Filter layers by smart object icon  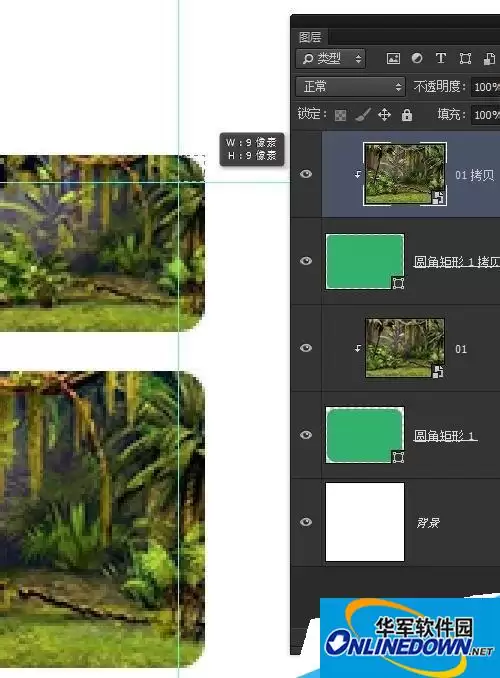tap(489, 58)
